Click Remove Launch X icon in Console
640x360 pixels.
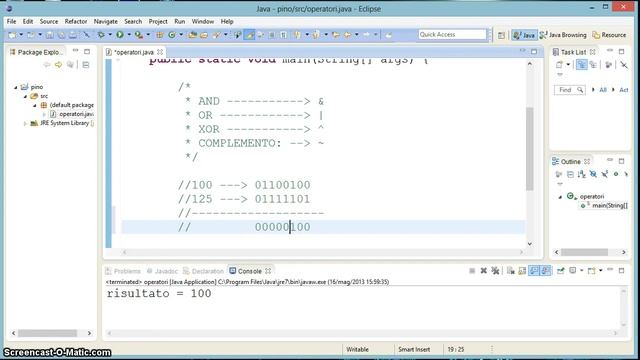point(484,271)
